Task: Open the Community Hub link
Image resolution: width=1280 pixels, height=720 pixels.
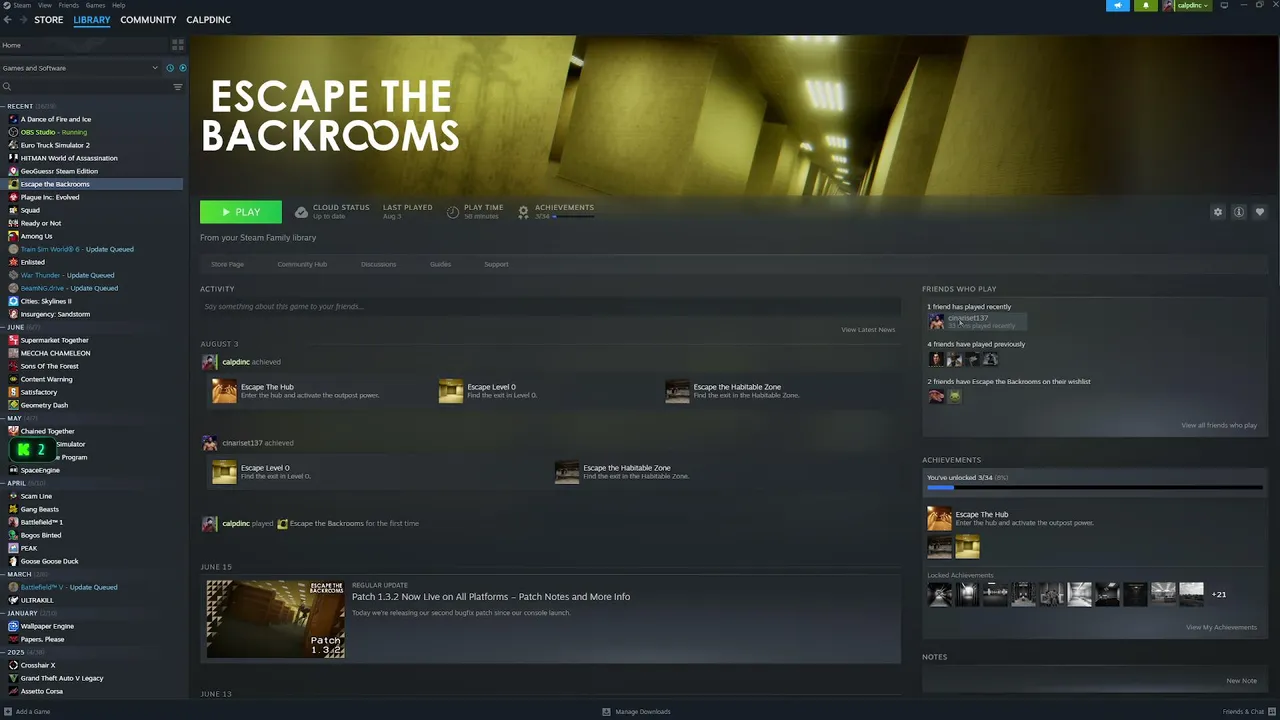Action: (x=302, y=264)
